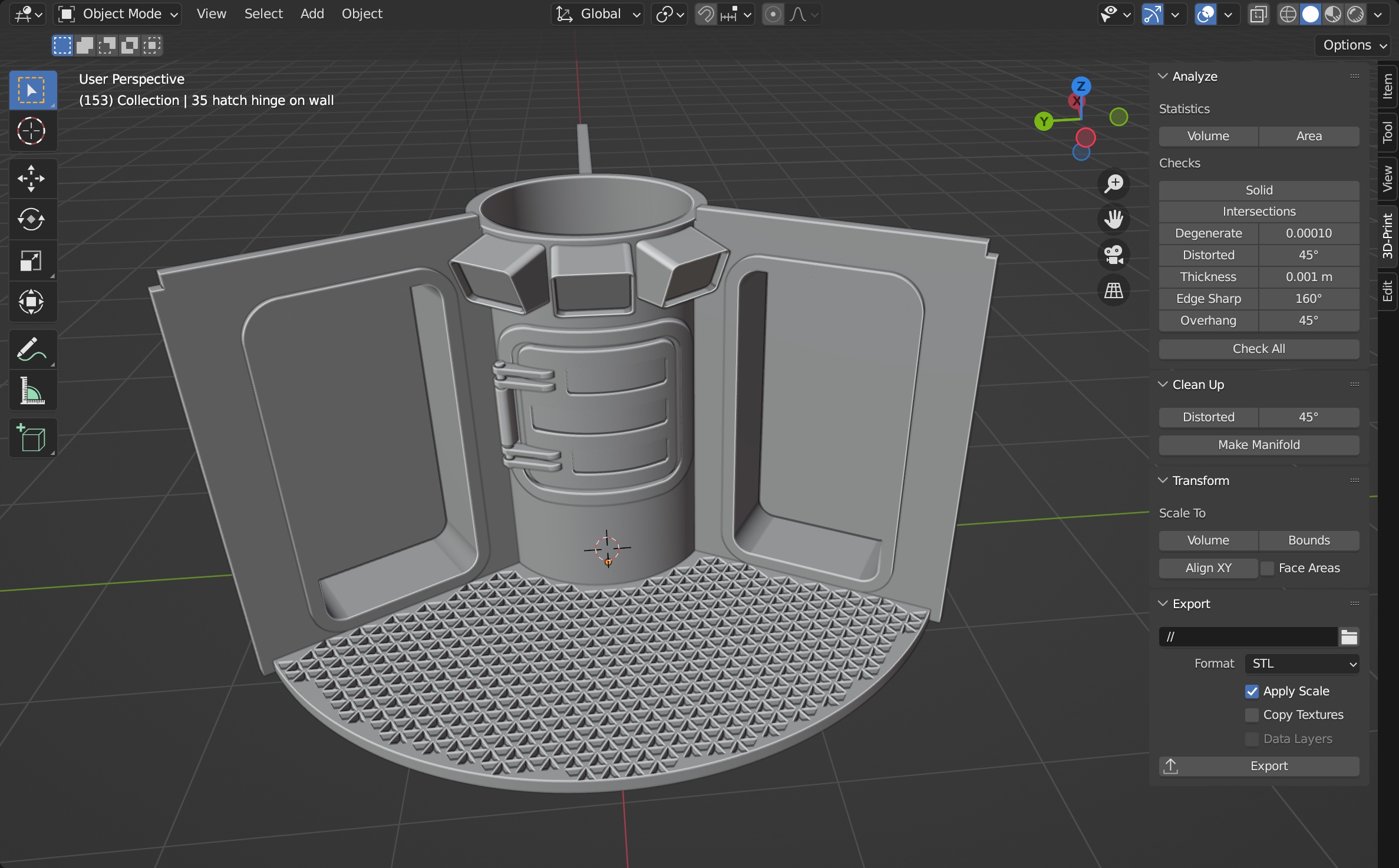Toggle camera view with camera icon

[1114, 255]
